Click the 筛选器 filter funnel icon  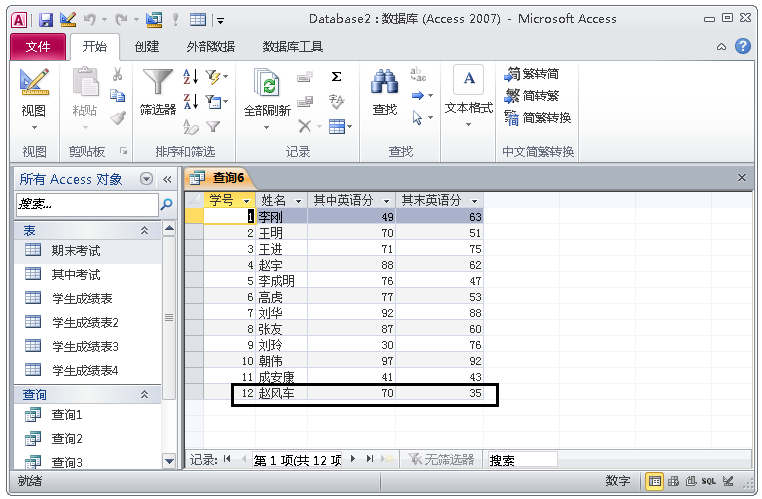point(157,81)
